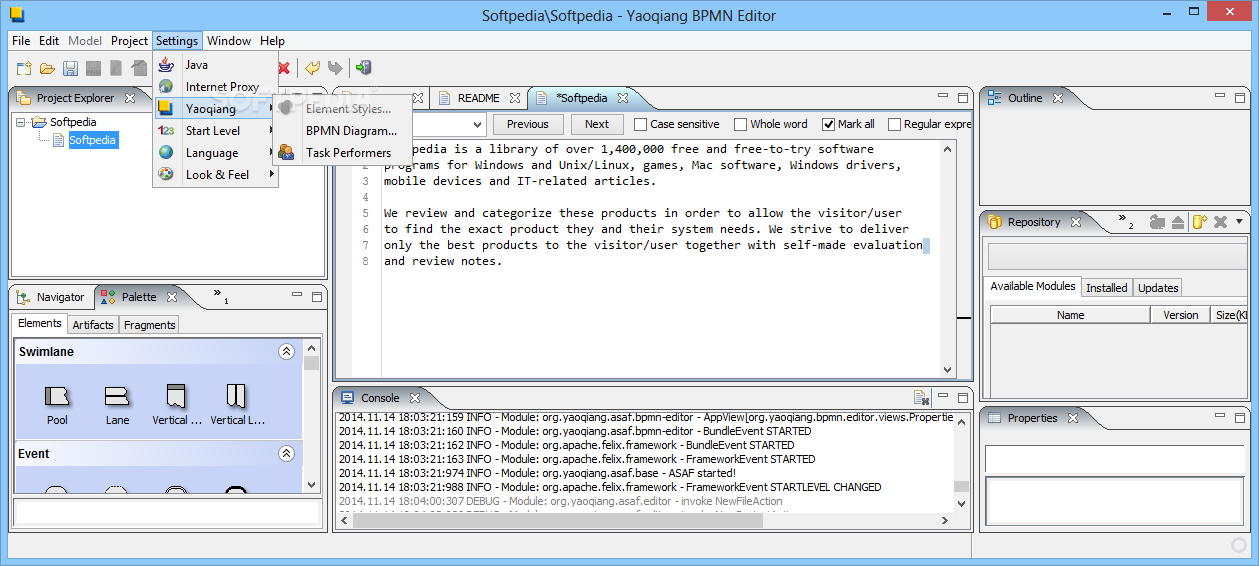Switch to the Artifacts palette tab
Image resolution: width=1259 pixels, height=566 pixels.
pyautogui.click(x=93, y=325)
